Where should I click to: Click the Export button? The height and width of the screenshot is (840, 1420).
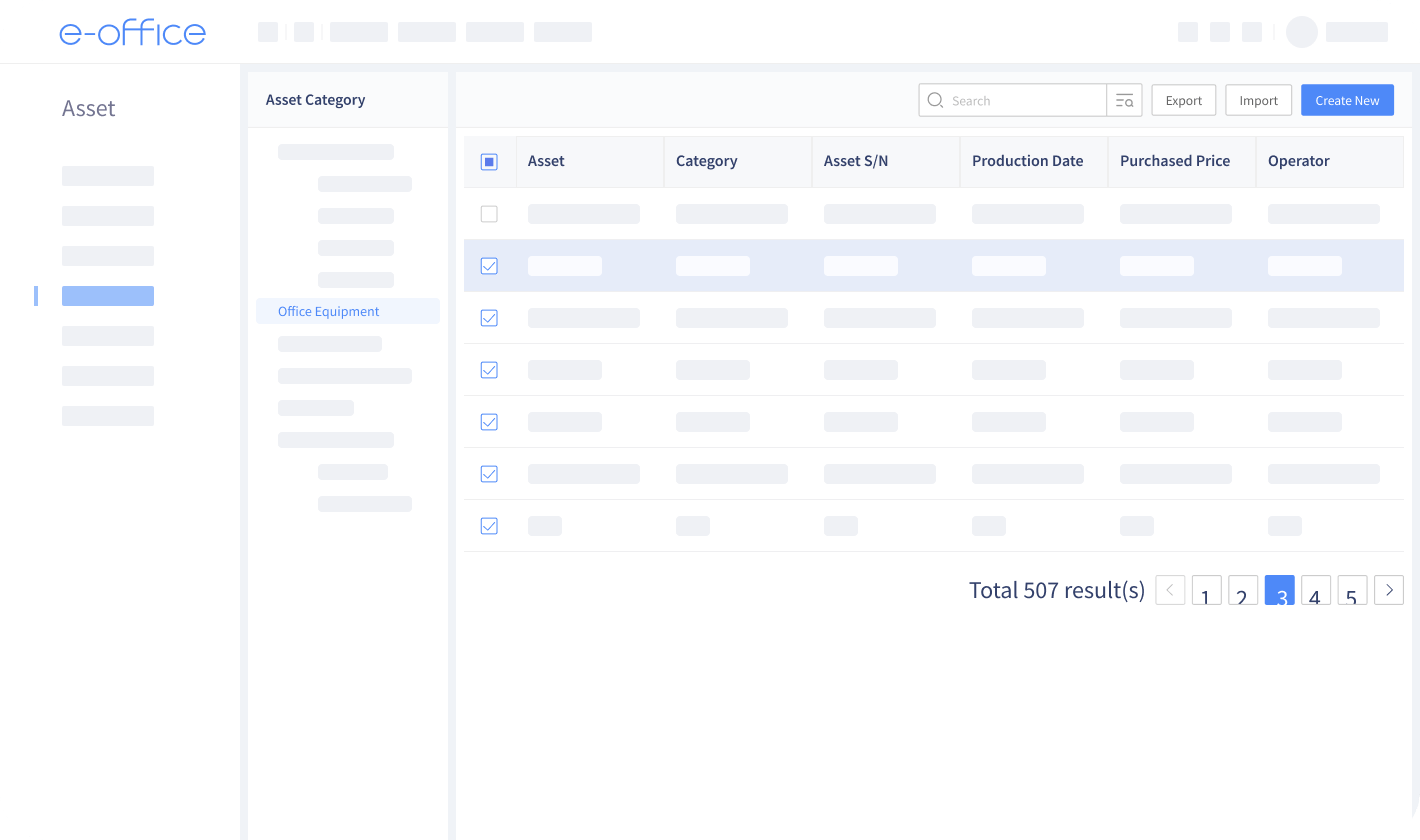click(1184, 100)
